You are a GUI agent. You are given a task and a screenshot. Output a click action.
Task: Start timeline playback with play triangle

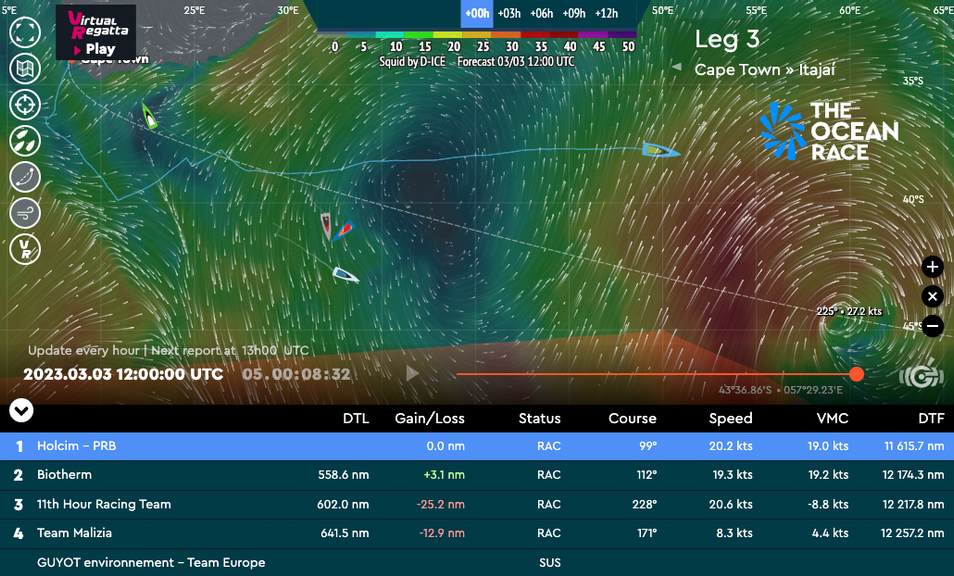click(x=413, y=373)
